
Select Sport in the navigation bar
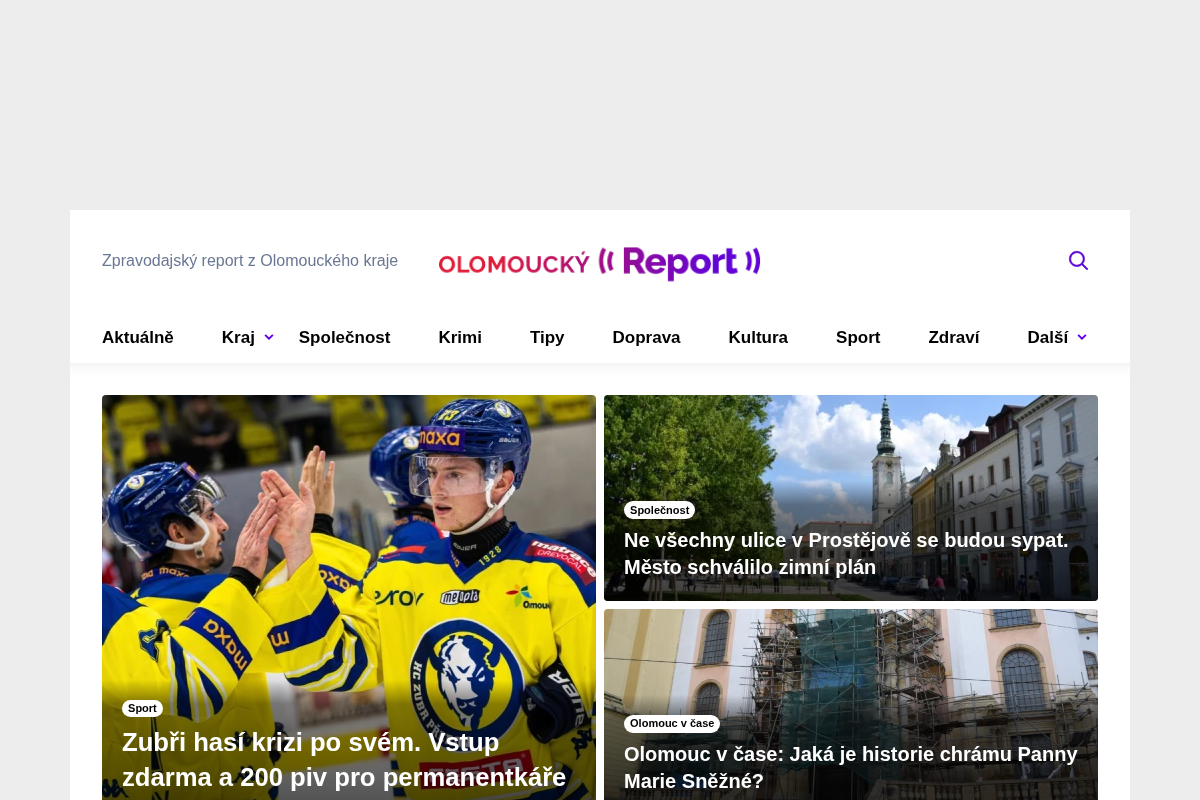tap(858, 337)
